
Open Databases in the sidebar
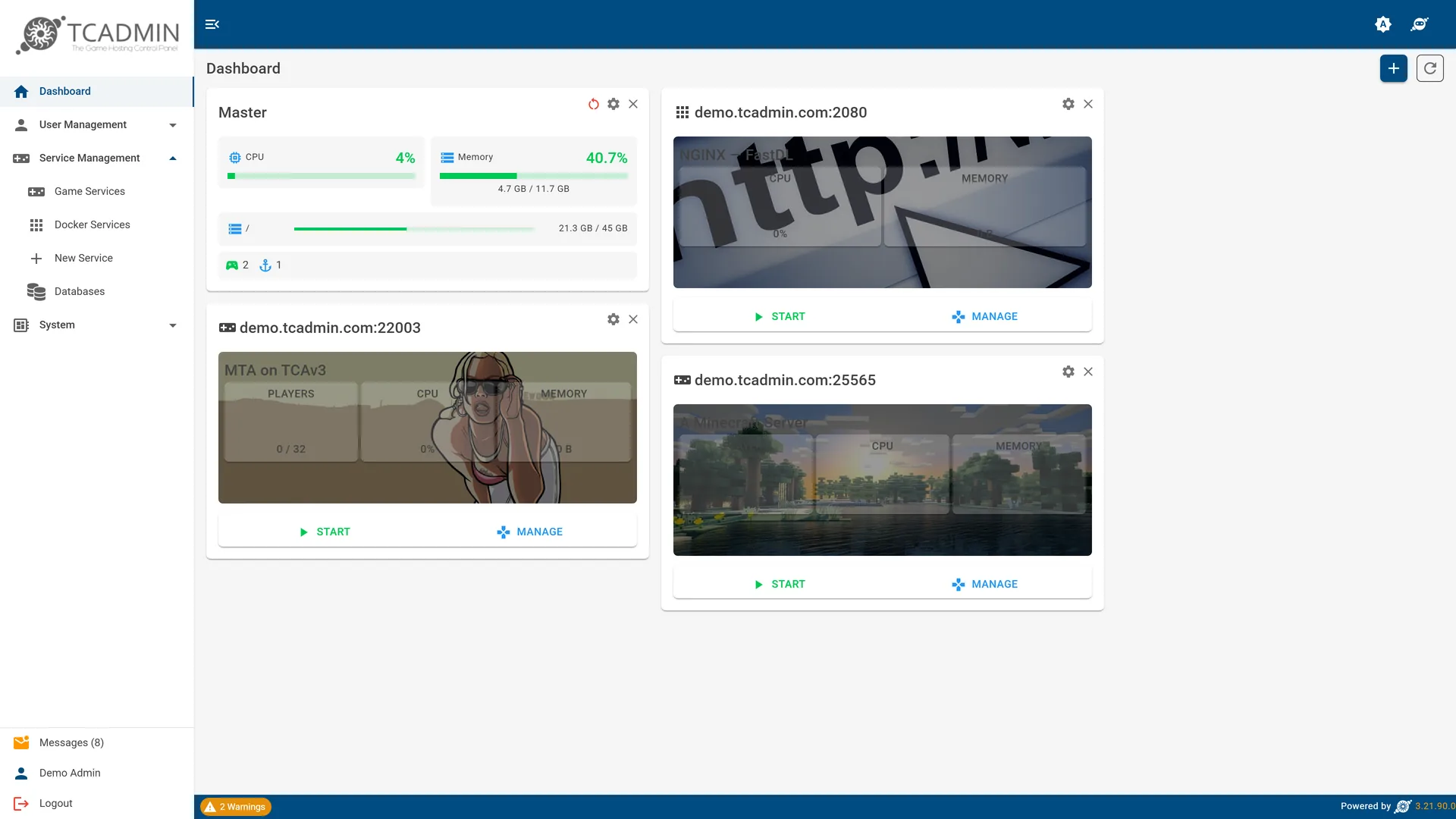[x=97, y=291]
